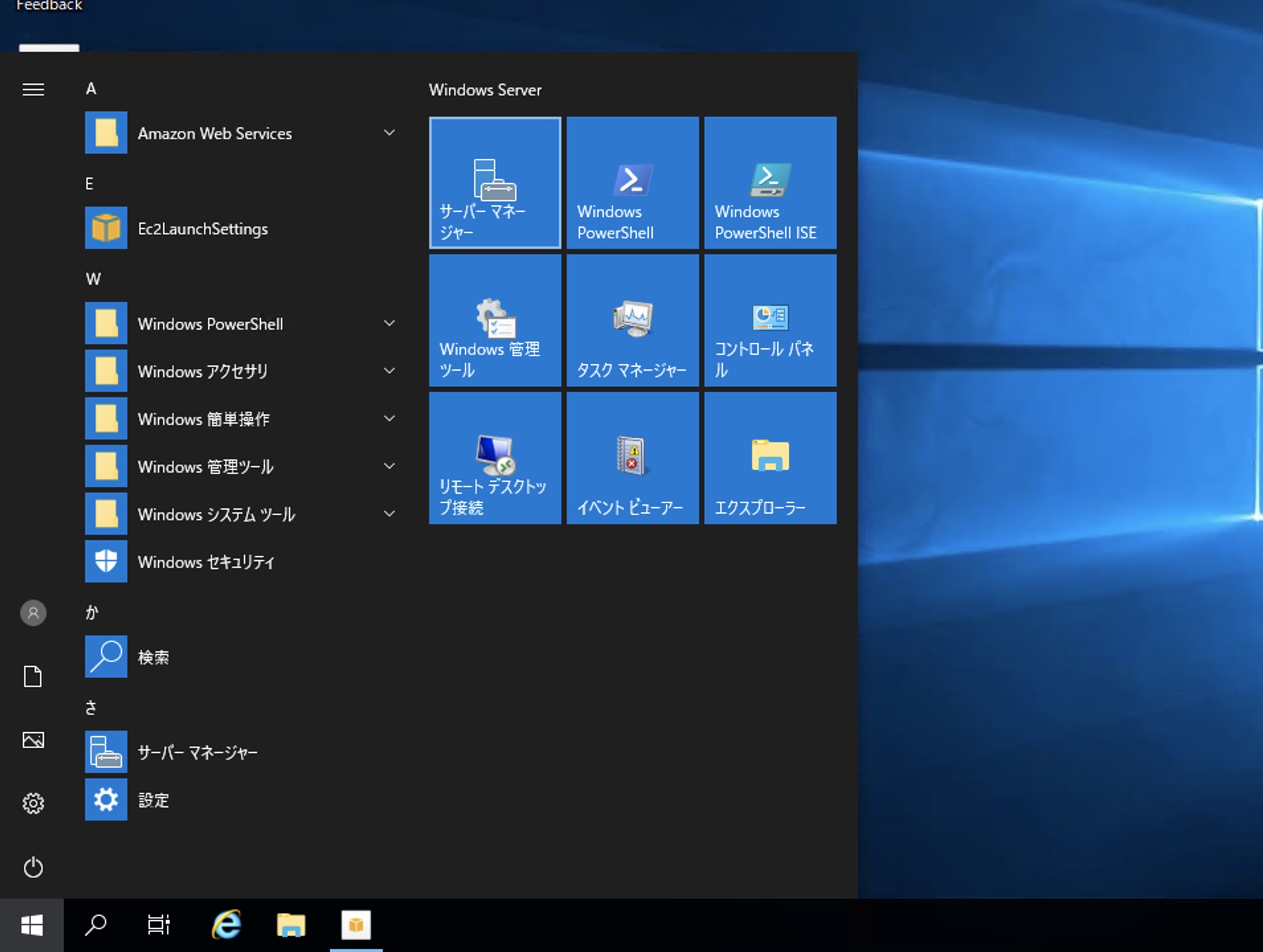Launch リモート デスクトップ接続 tile

point(494,458)
